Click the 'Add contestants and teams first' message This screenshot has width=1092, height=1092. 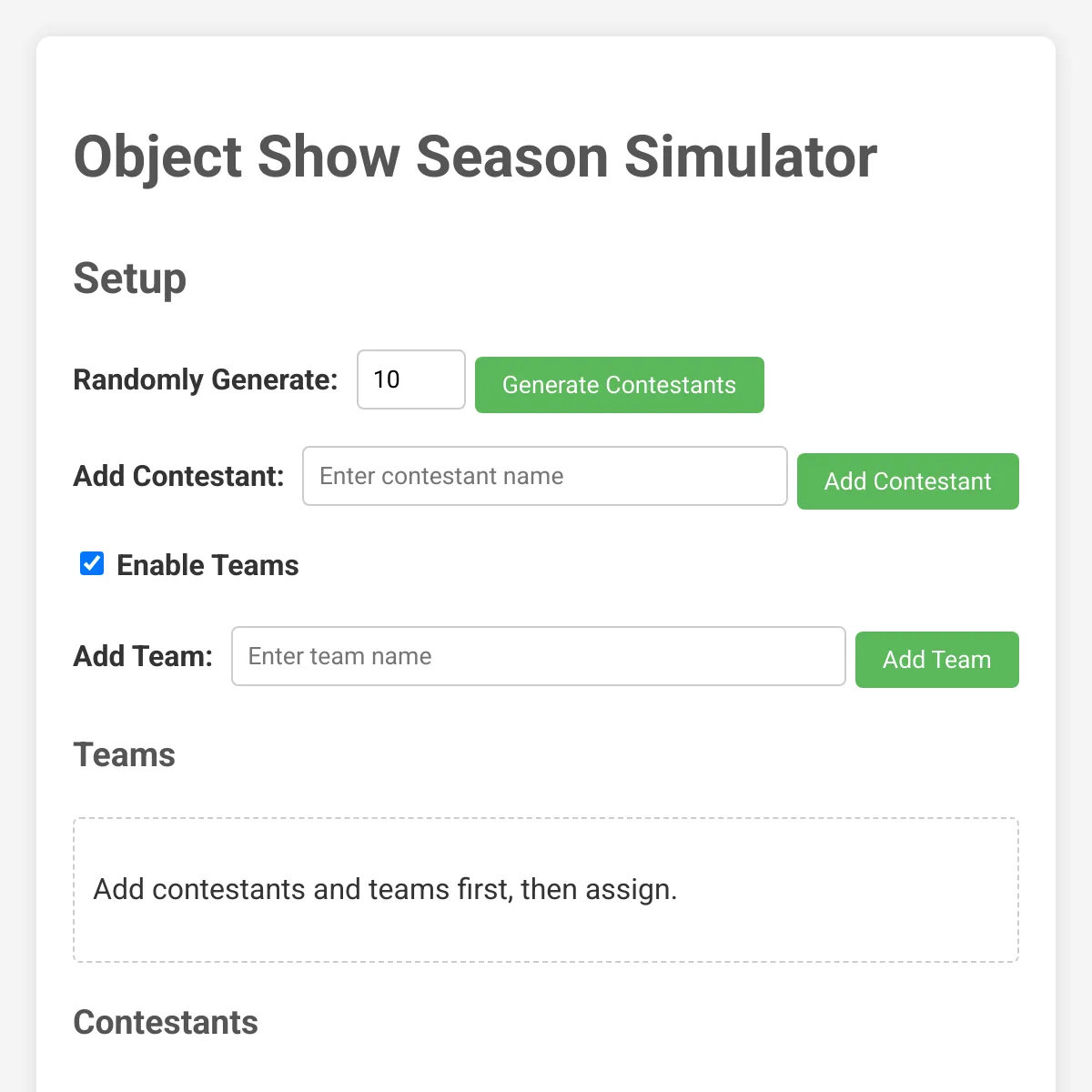tap(385, 889)
